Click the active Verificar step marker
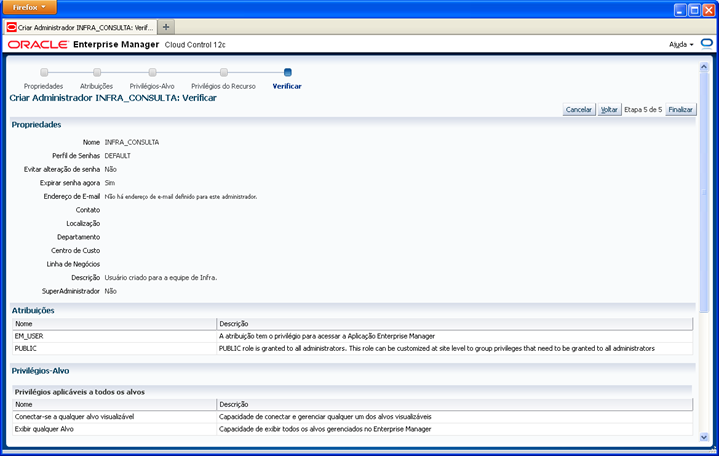The height and width of the screenshot is (456, 719). click(x=288, y=72)
